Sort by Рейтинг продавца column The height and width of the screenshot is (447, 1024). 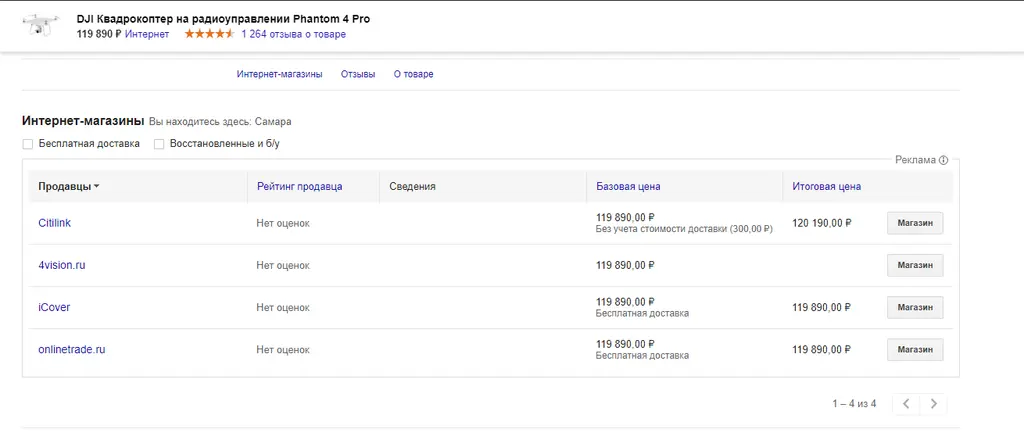(299, 187)
